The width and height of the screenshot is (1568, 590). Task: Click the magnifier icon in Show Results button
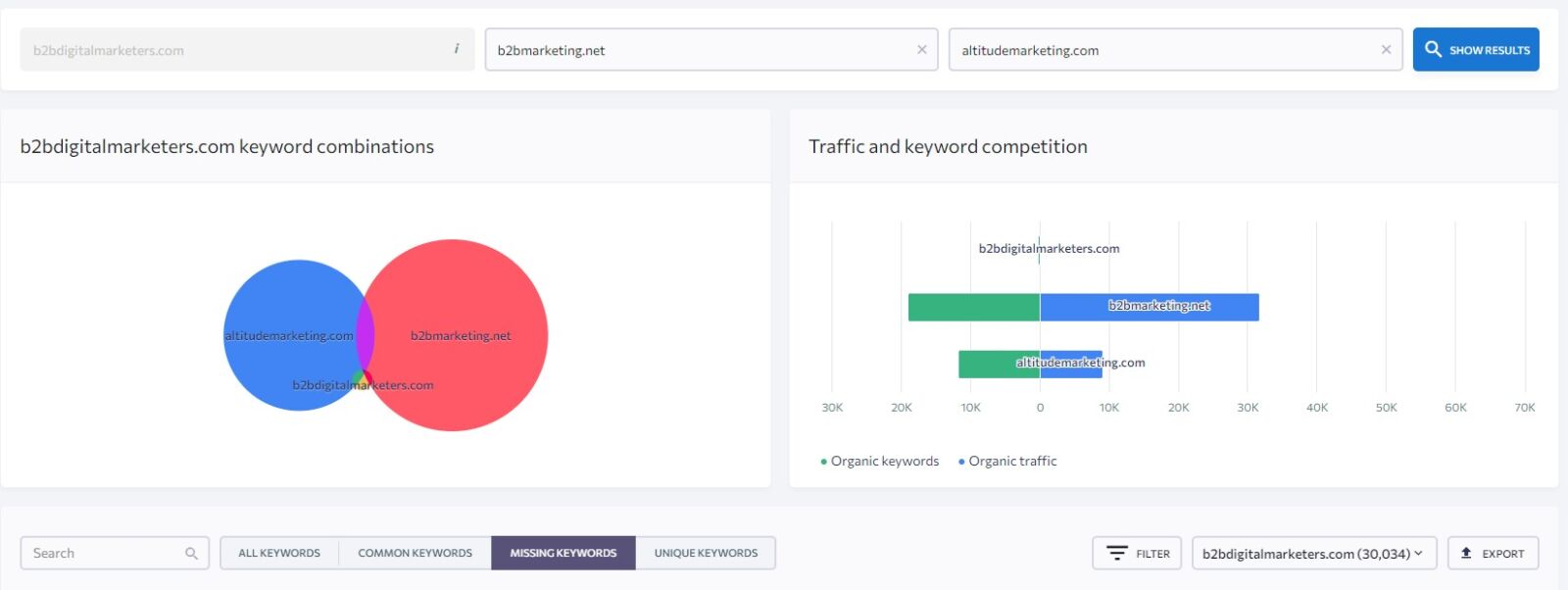[1433, 49]
